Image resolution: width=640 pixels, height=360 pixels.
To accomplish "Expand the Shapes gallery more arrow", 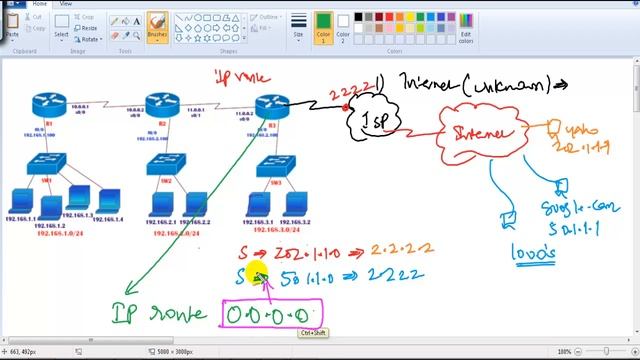I will click(244, 38).
